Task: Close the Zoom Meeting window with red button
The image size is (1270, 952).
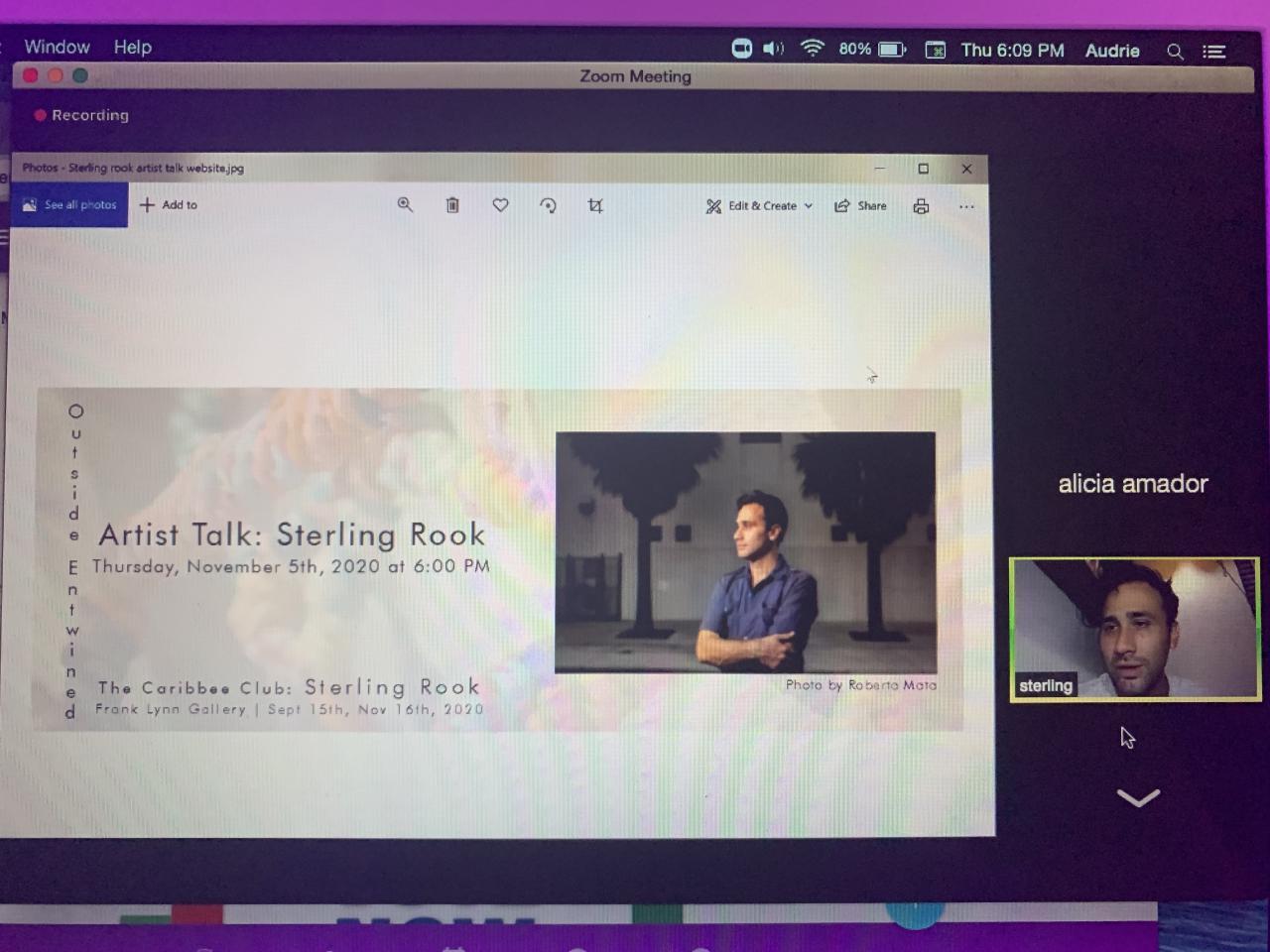Action: click(x=32, y=75)
